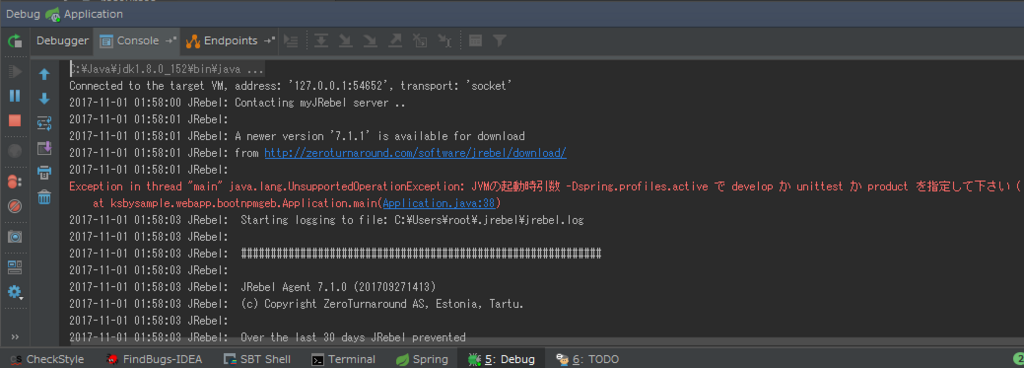Open the debugger settings gear menu
1024x368 pixels.
click(x=14, y=292)
